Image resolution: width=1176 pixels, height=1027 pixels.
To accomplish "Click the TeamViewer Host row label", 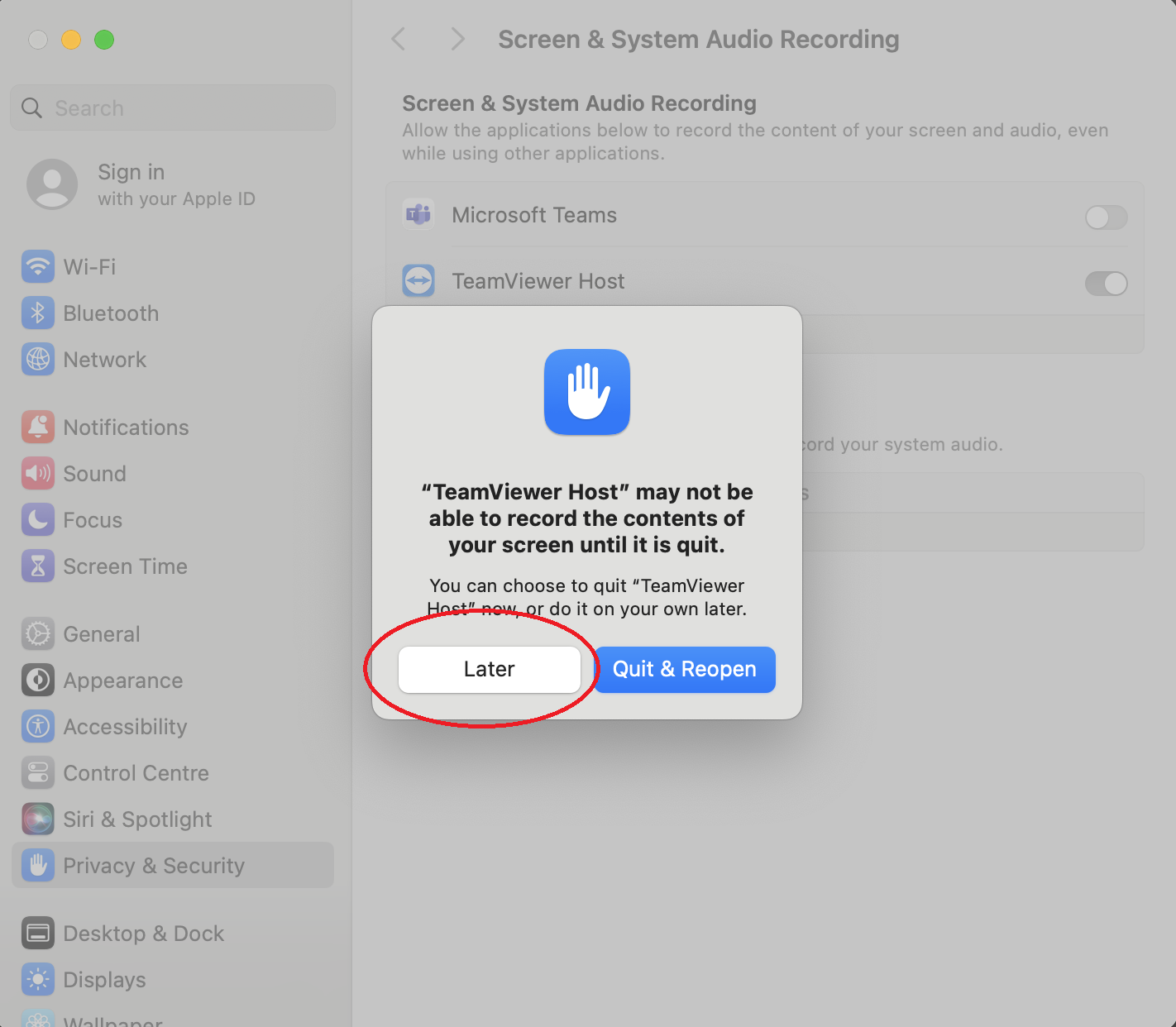I will (x=538, y=281).
